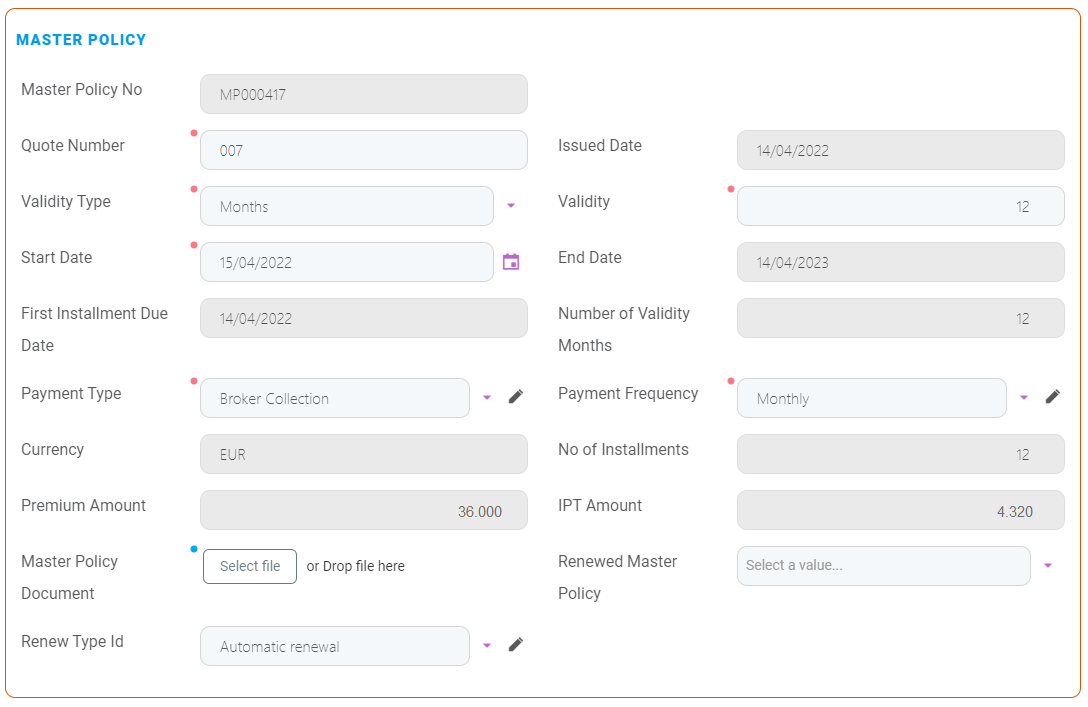The width and height of the screenshot is (1088, 707).
Task: Click the Validity value field
Action: [900, 206]
